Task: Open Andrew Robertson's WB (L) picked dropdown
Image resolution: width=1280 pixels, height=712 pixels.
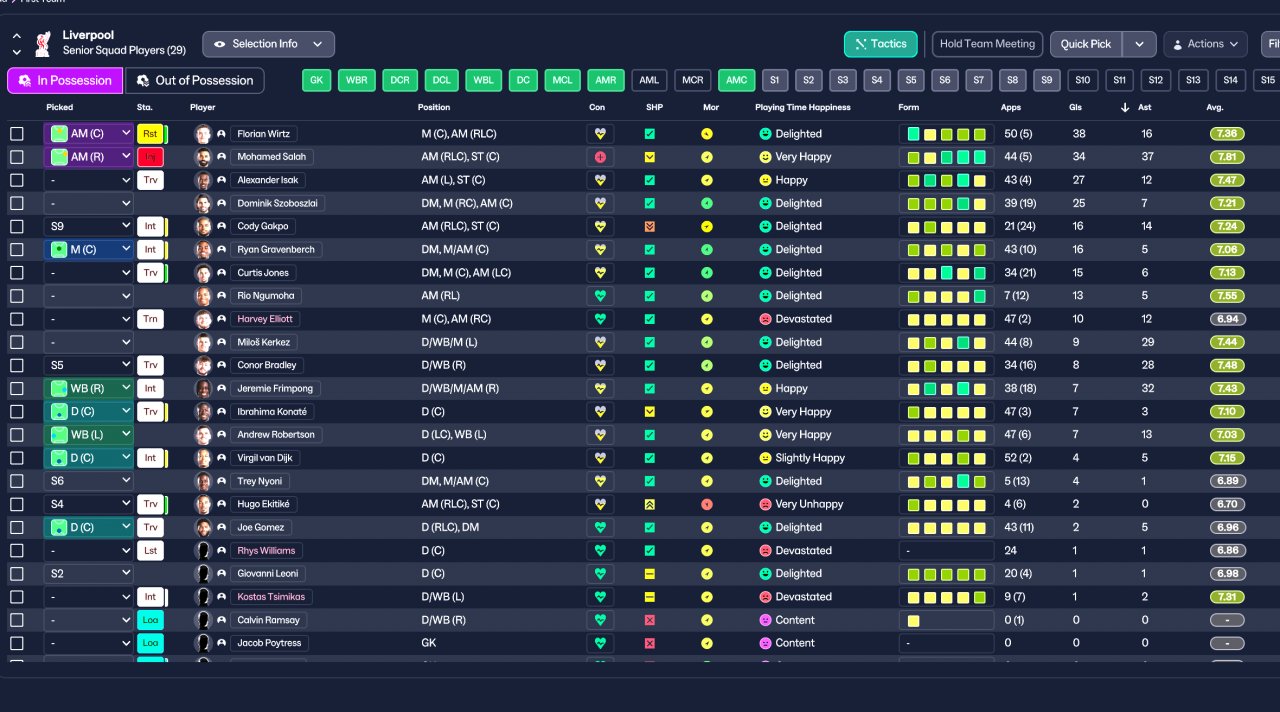Action: (89, 435)
